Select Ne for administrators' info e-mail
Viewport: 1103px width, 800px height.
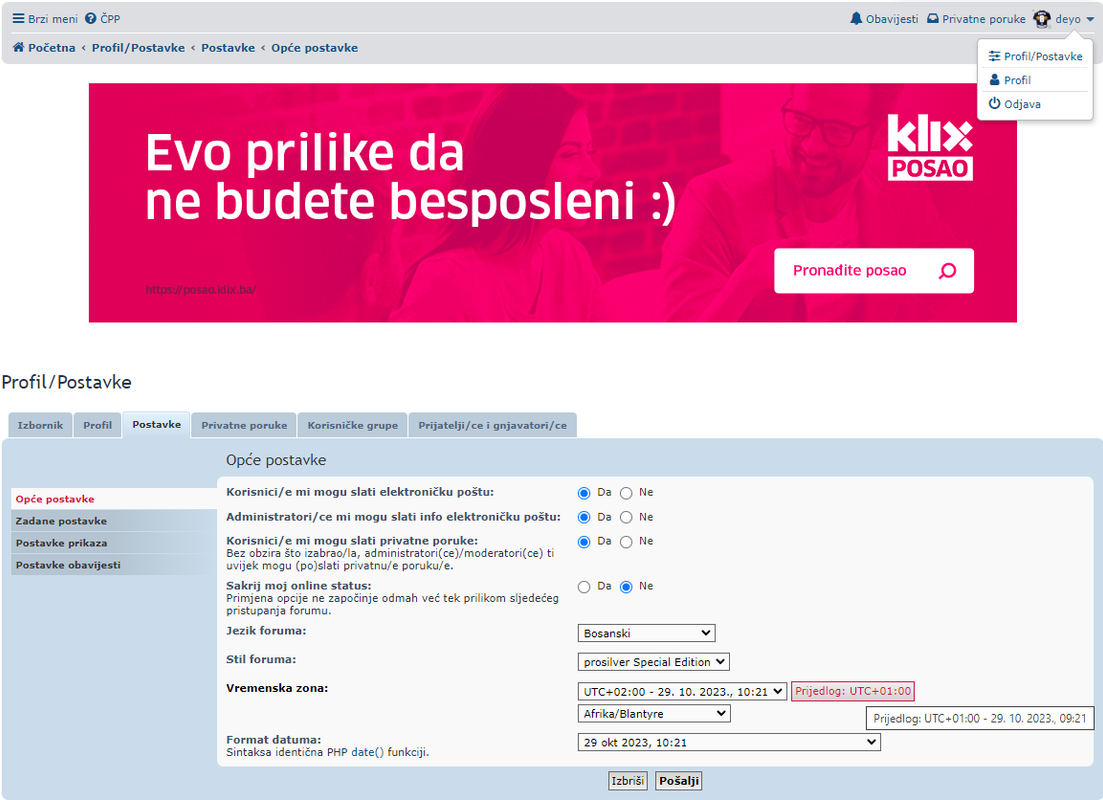(626, 517)
